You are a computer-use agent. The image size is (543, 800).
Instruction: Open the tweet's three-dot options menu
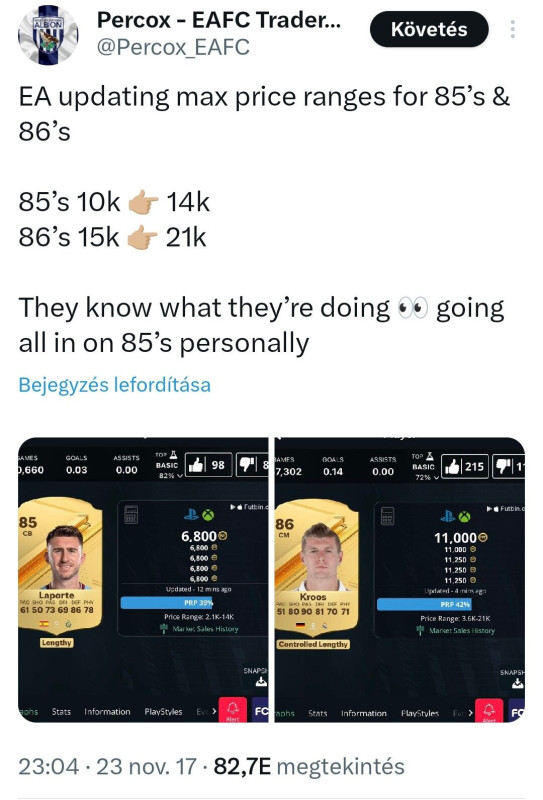[512, 30]
